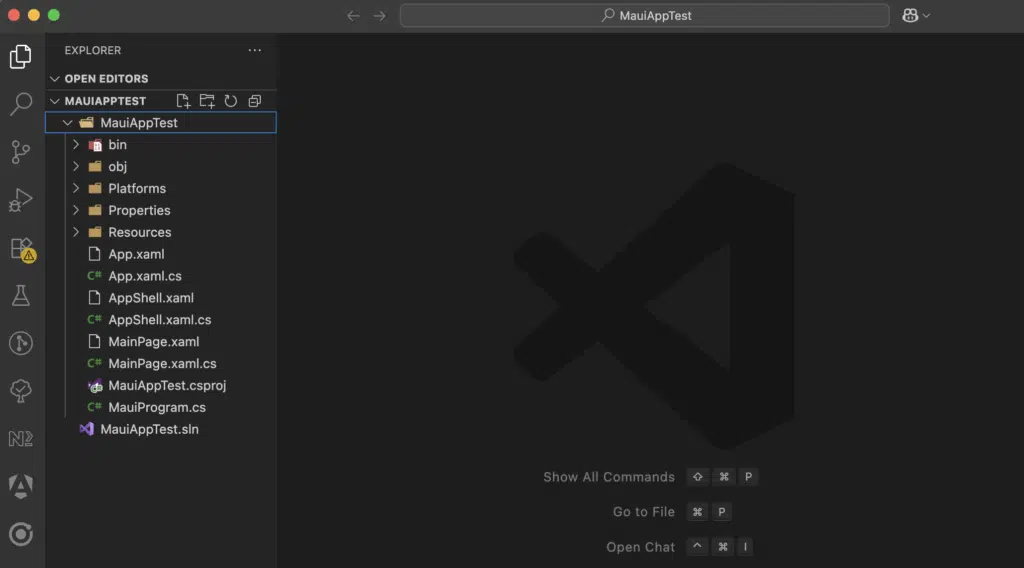Open the Testing flask view
Screen dimensions: 1024x568
[21, 296]
